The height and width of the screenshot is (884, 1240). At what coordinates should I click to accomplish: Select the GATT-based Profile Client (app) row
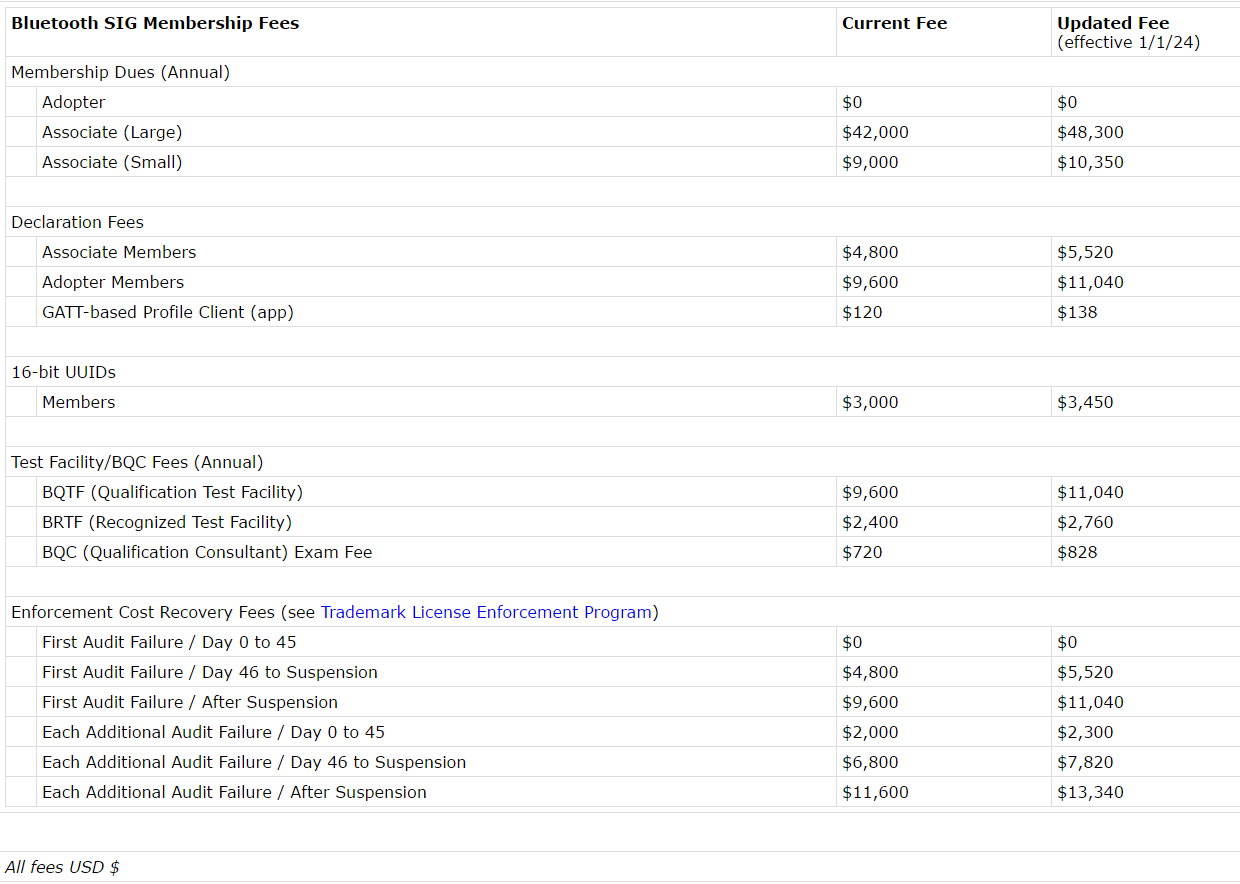click(168, 312)
